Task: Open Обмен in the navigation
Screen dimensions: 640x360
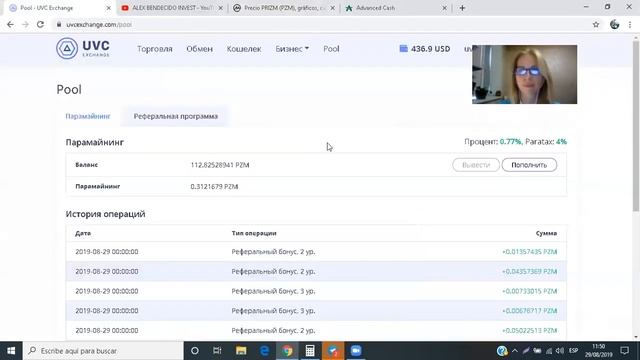Action: (200, 49)
